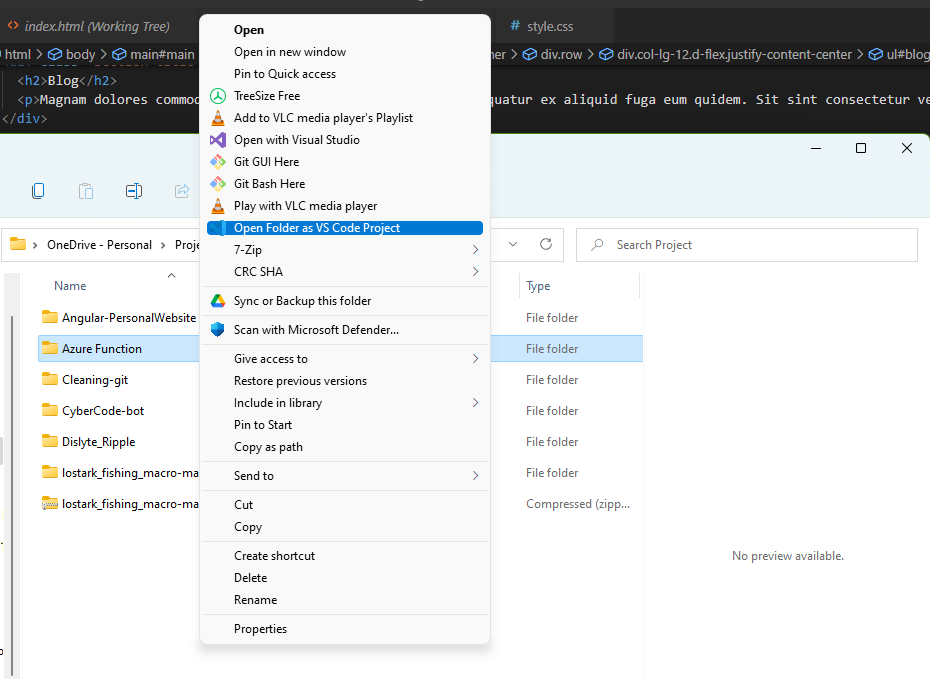Image resolution: width=930 pixels, height=679 pixels.
Task: Click the VS Code icon in highlighted entry
Action: pos(218,228)
